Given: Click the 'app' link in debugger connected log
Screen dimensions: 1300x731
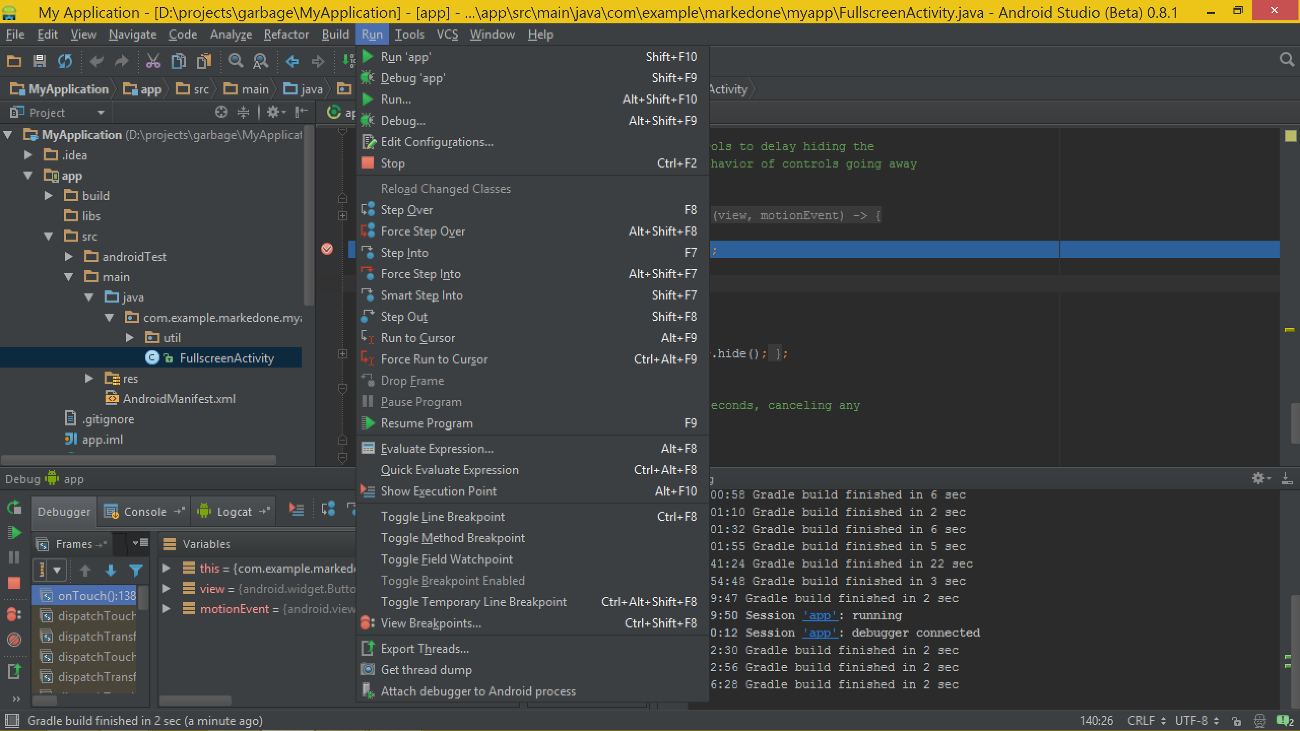Looking at the screenshot, I should coord(820,633).
